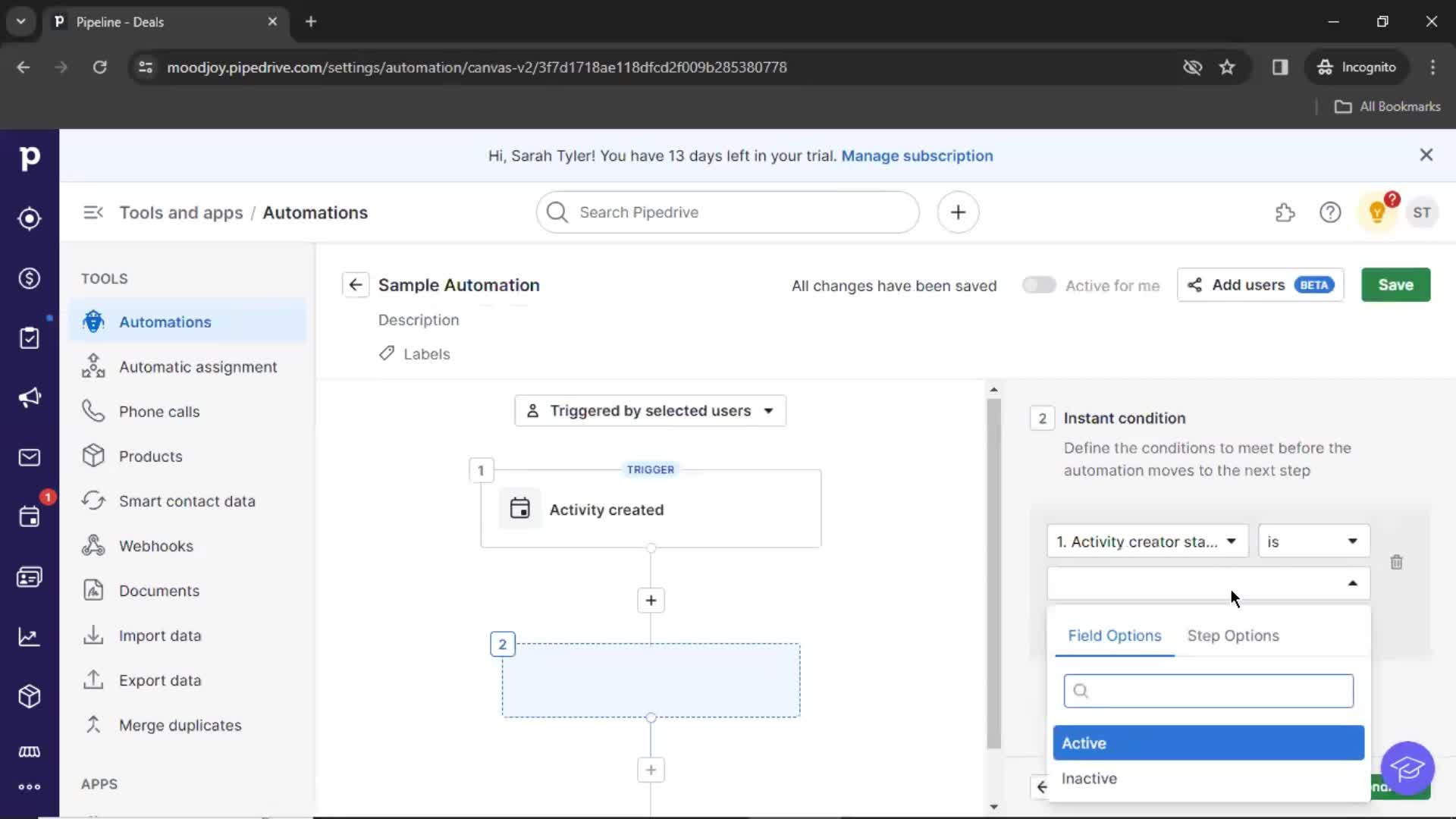This screenshot has height=819, width=1456.
Task: Select Inactive from dropdown options
Action: coord(1089,778)
